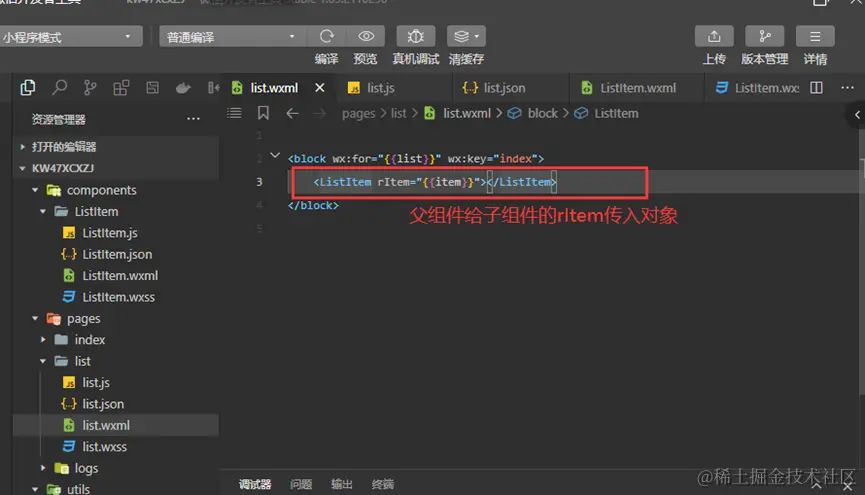
Task: Switch to the ListItem.wxml tab
Action: pyautogui.click(x=638, y=88)
